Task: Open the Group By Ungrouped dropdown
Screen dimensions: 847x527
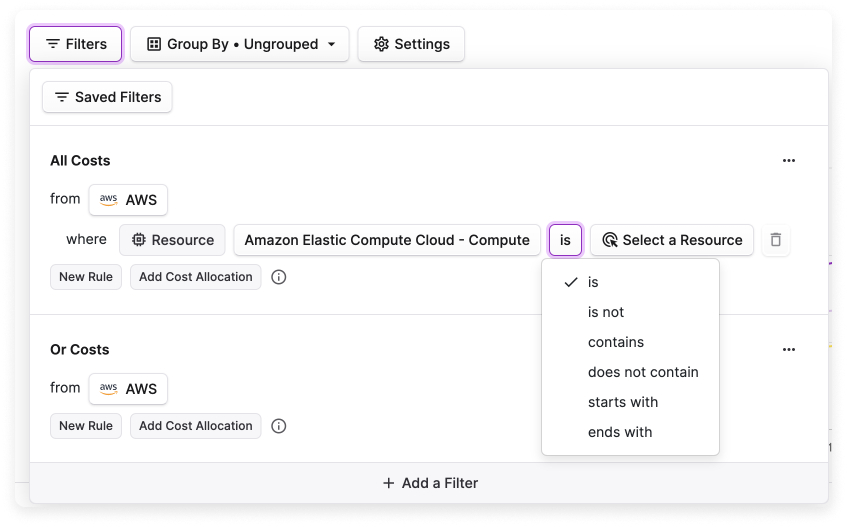Action: point(240,44)
